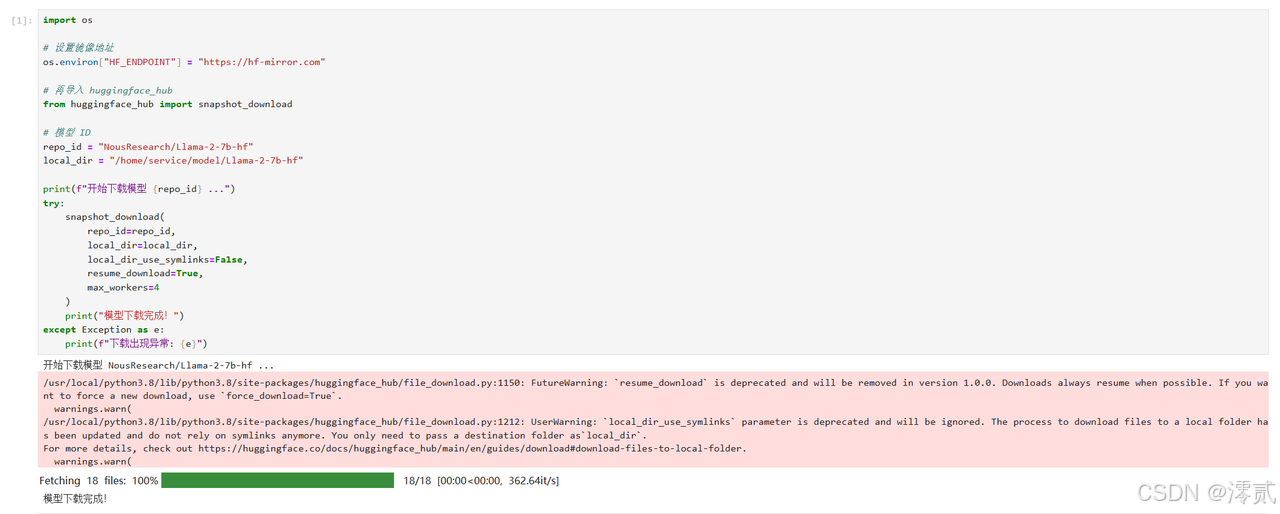
Task: Click the 'Fetching 18 files: 100%' label
Action: click(99, 481)
